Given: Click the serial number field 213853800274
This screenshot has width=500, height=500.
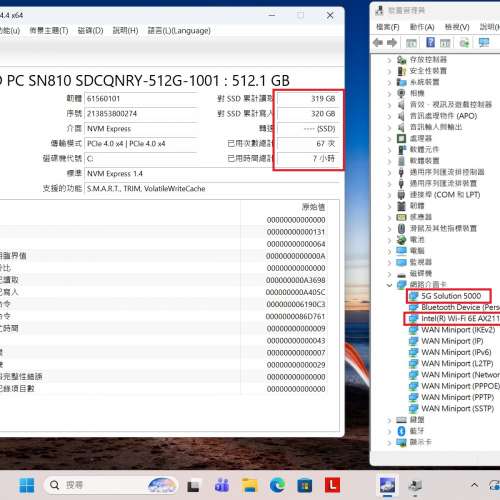Looking at the screenshot, I should pyautogui.click(x=142, y=114).
